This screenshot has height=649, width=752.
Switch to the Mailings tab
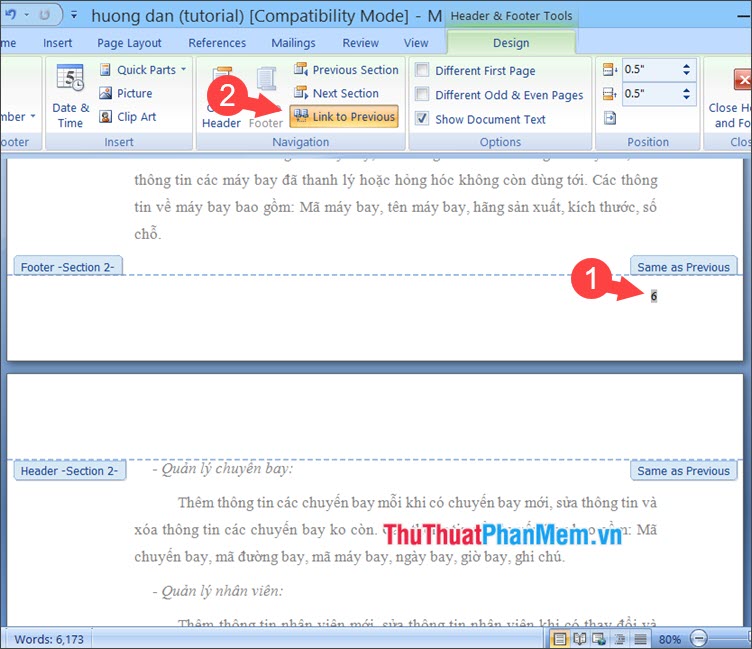(x=292, y=43)
